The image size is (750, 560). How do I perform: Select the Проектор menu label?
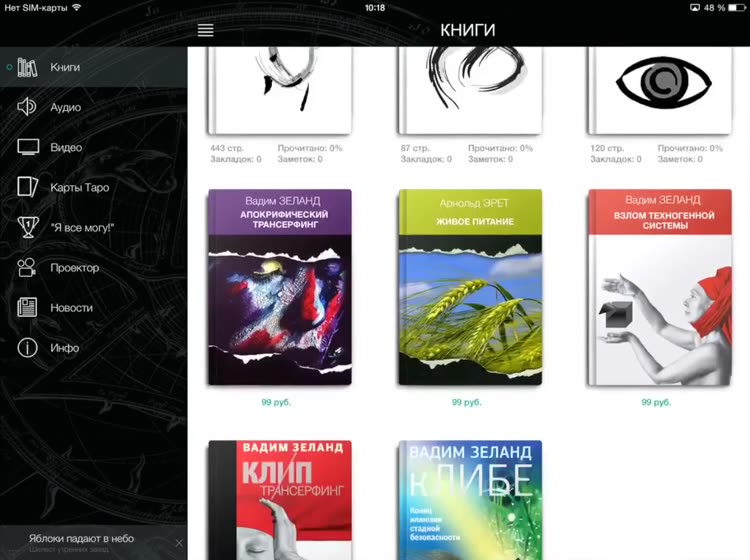tap(75, 268)
